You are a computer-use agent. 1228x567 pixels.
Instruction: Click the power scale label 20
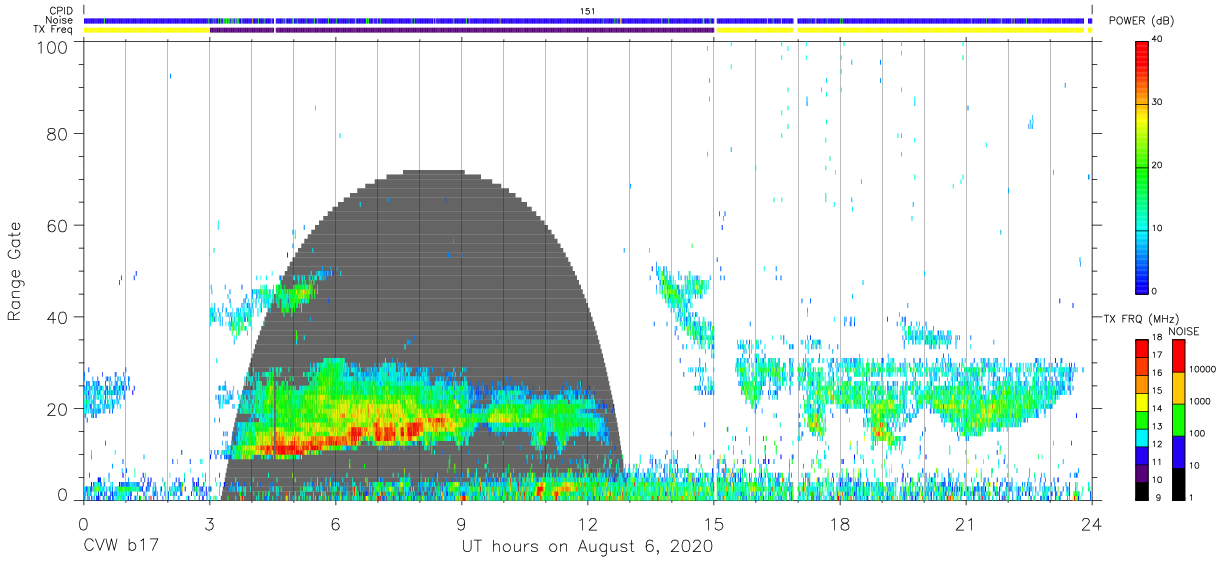[1157, 166]
